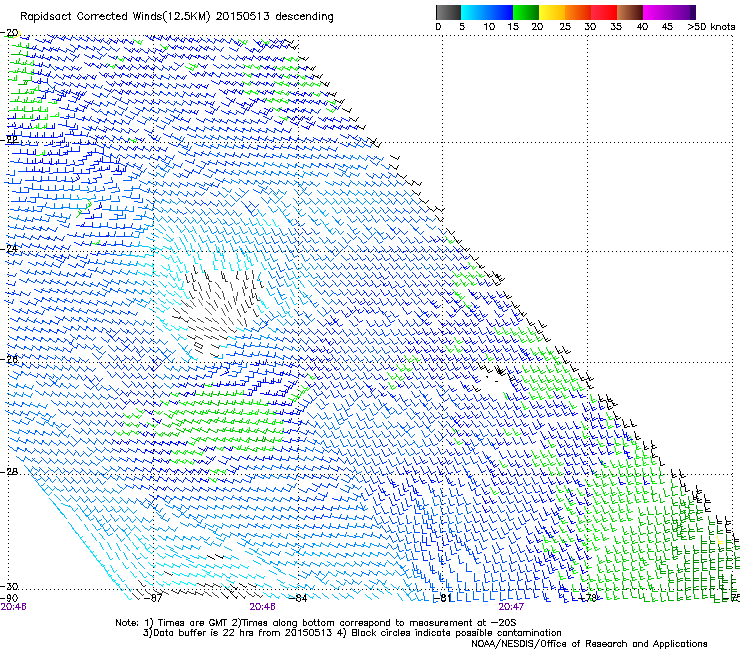740x650 pixels.
Task: Click the orange 25-30 knots legend swatch
Action: click(578, 12)
